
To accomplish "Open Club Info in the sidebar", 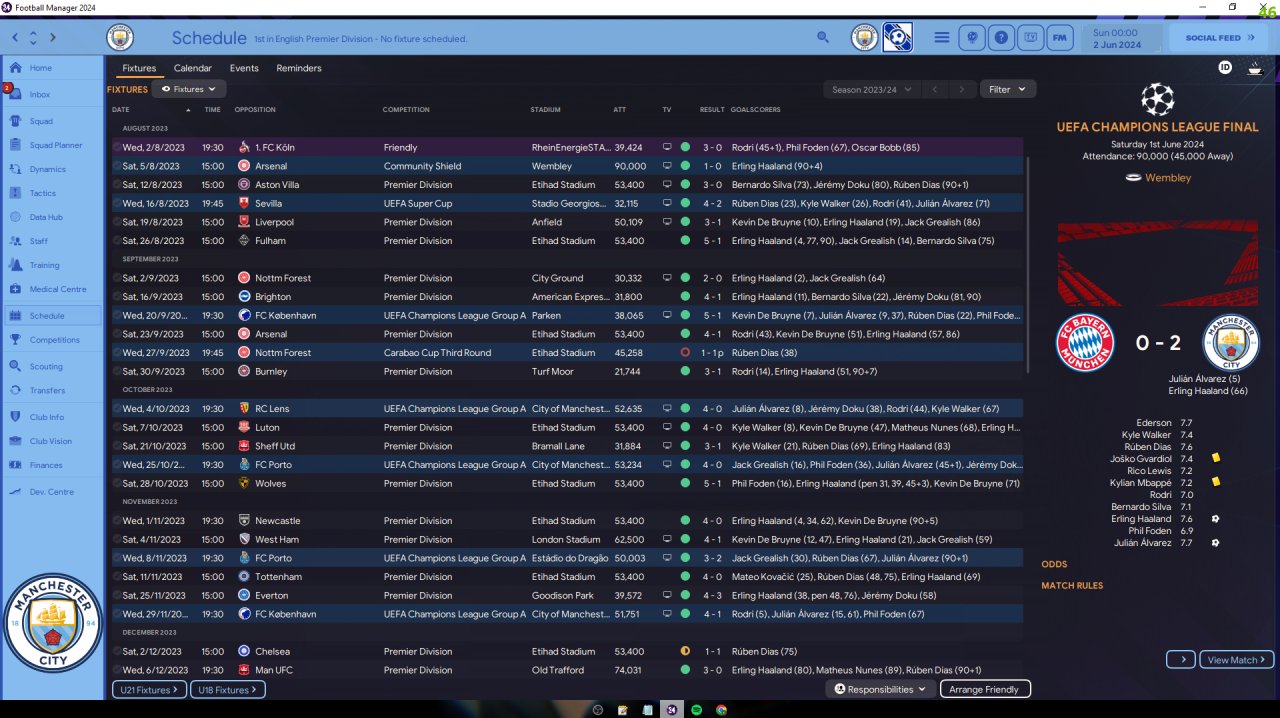I will tap(52, 417).
